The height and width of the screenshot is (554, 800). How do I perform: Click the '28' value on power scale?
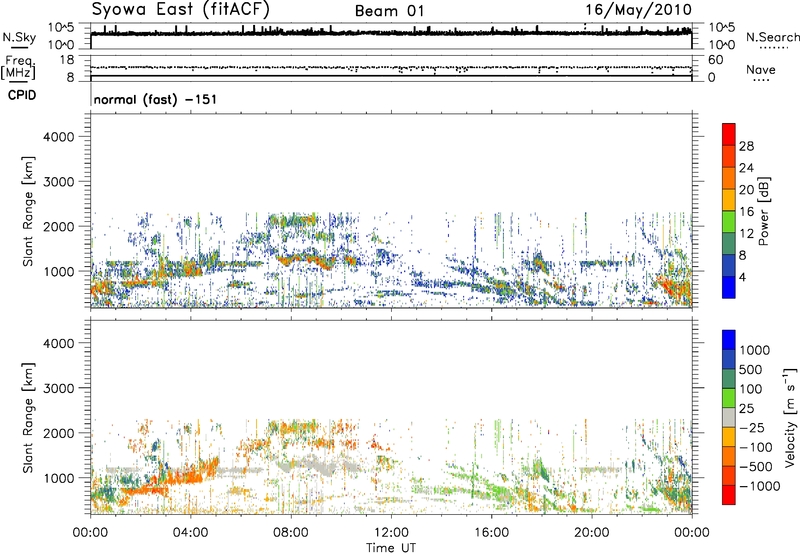click(746, 146)
